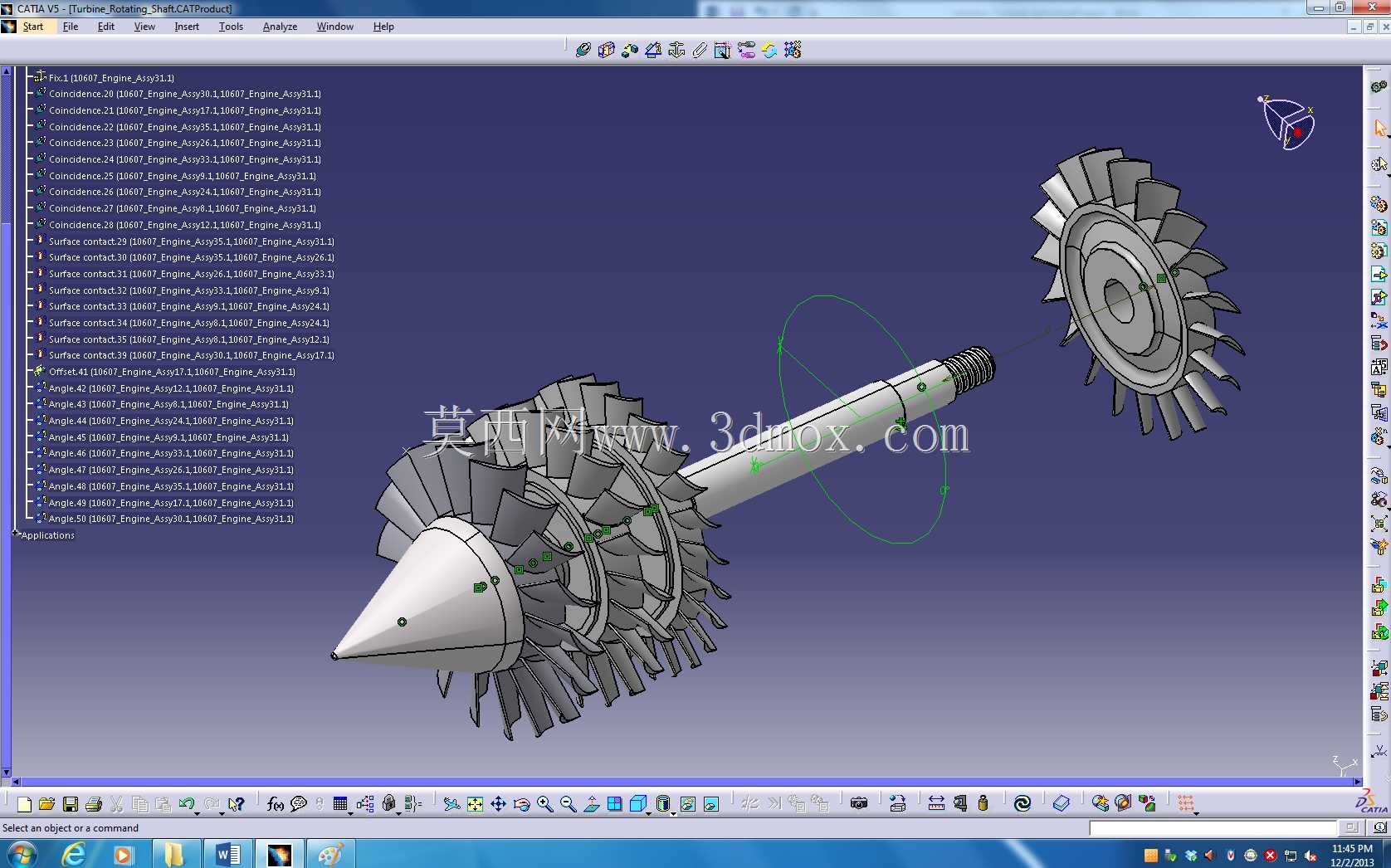
Task: Open Microsoft Word from taskbar
Action: (x=227, y=854)
